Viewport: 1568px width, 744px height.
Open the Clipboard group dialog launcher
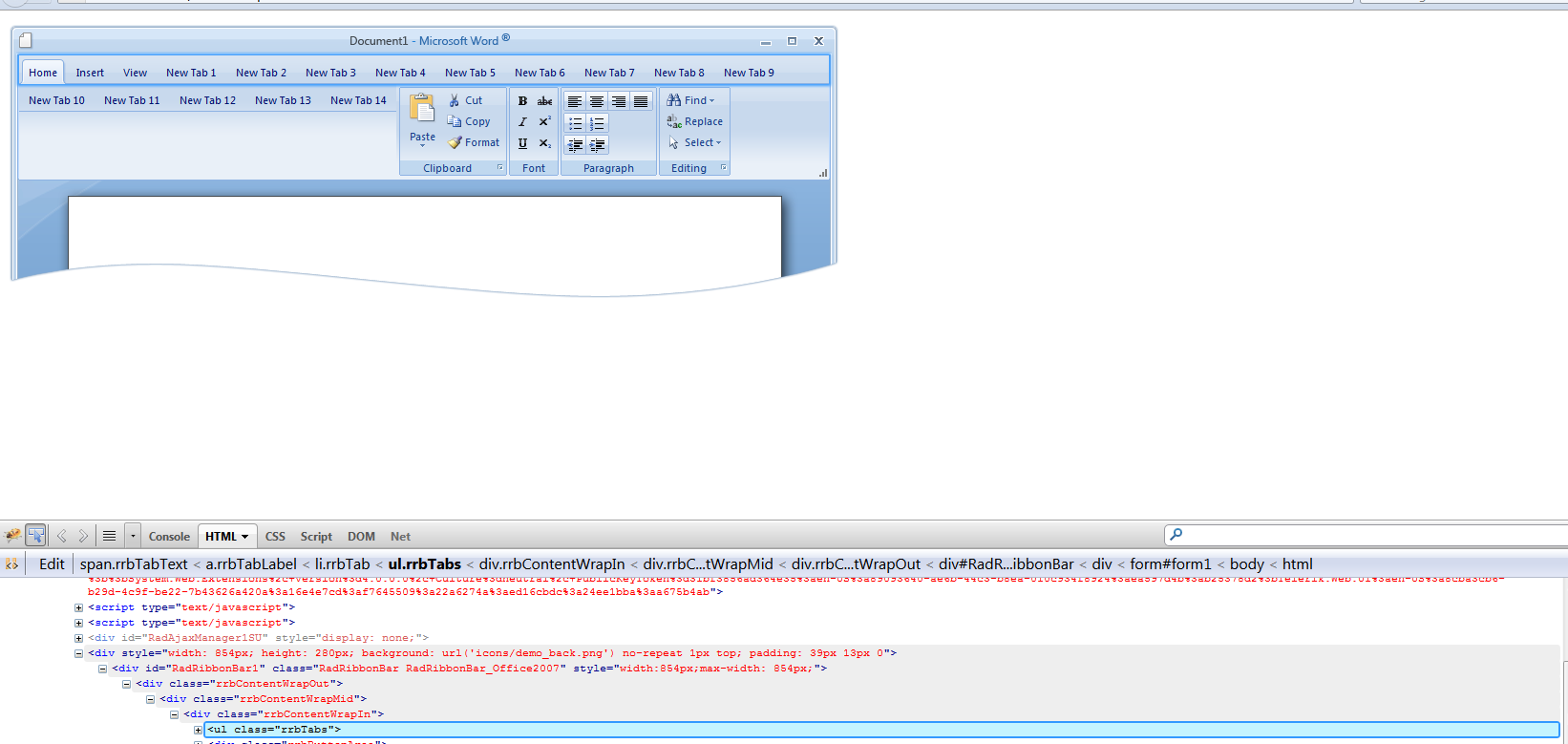tap(499, 167)
